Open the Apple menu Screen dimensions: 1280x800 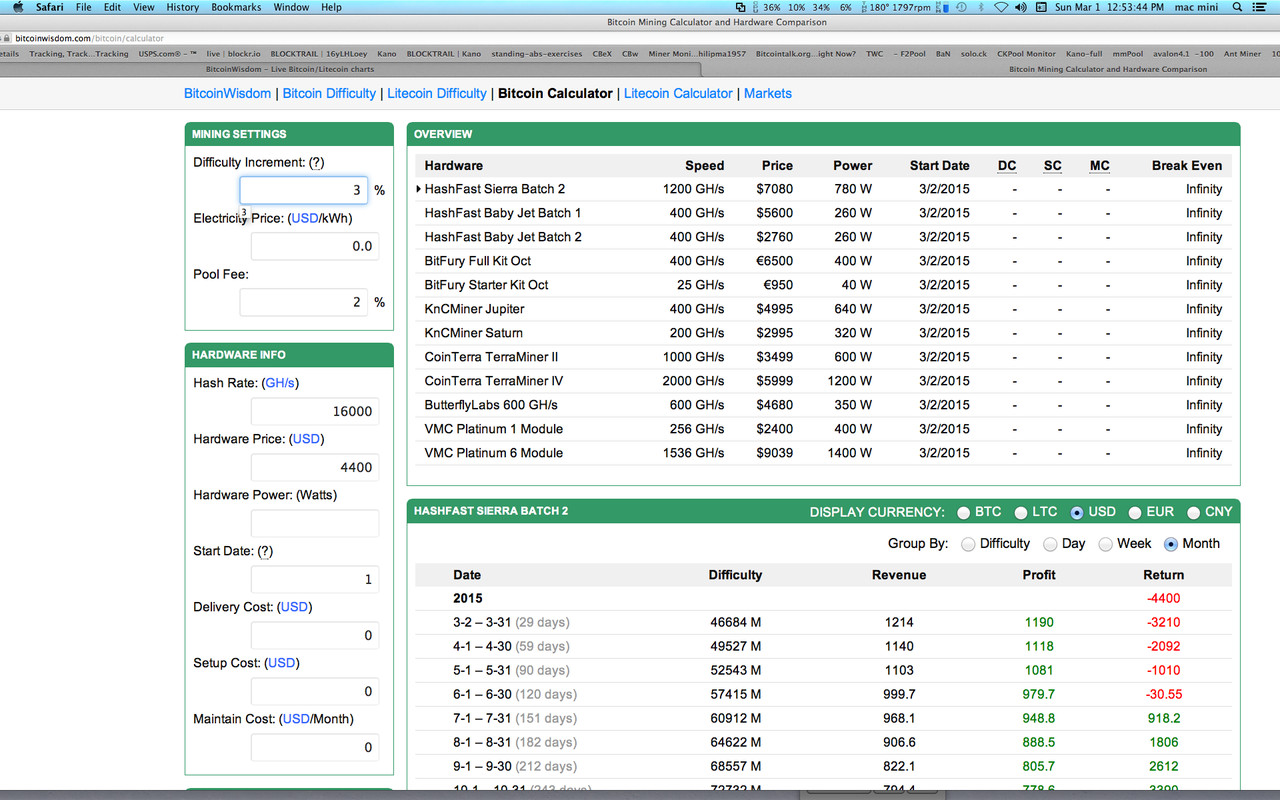(x=17, y=7)
